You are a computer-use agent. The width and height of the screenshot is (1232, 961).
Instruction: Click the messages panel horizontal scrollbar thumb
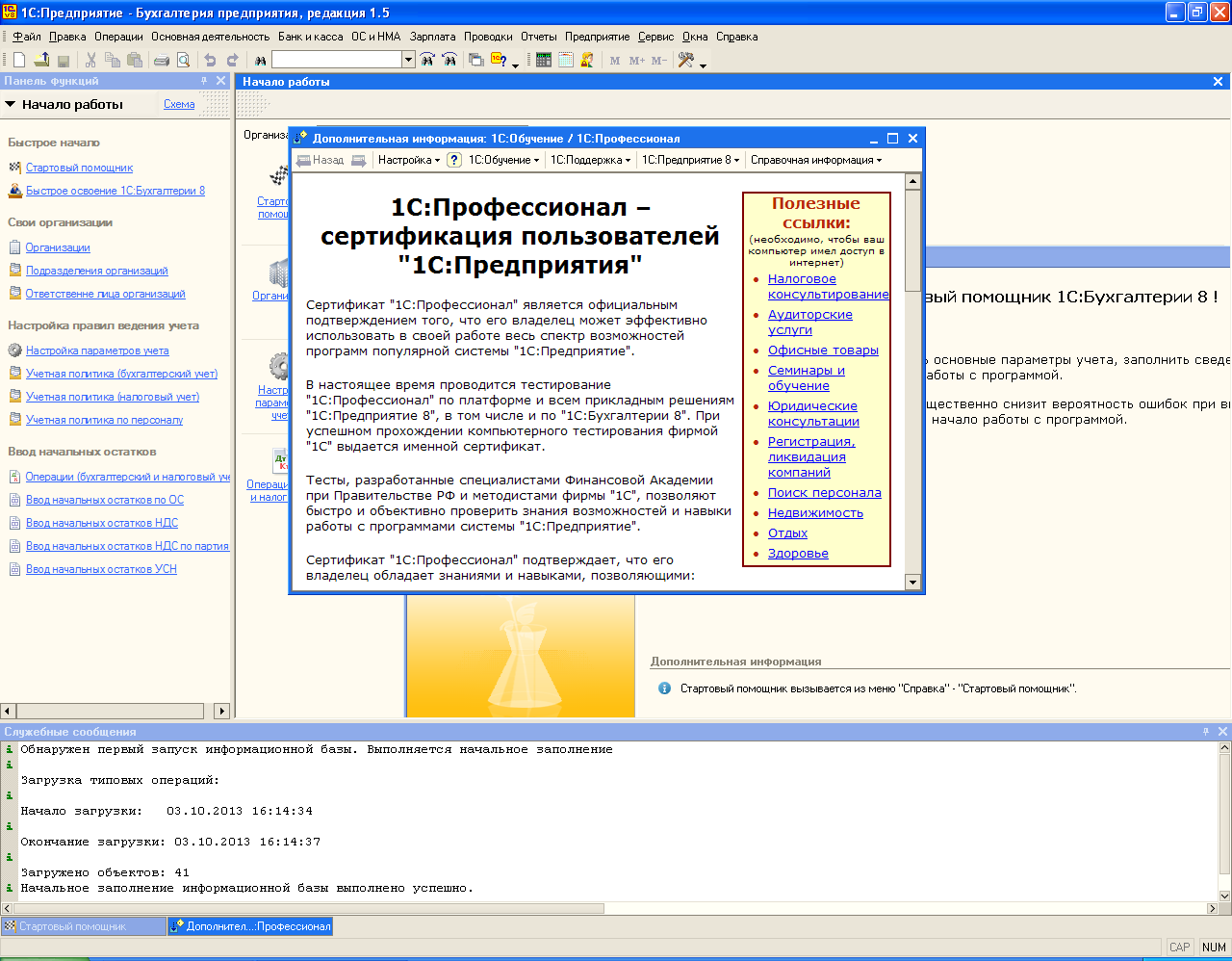click(310, 908)
